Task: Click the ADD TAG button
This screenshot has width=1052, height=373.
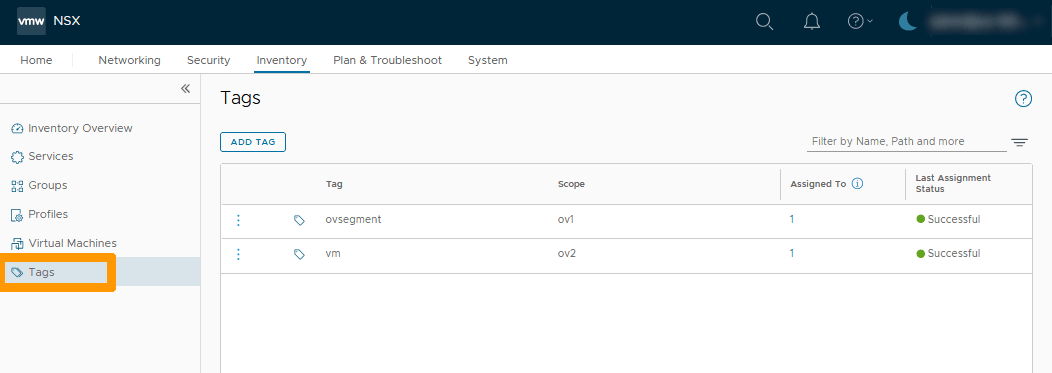Action: pos(253,142)
